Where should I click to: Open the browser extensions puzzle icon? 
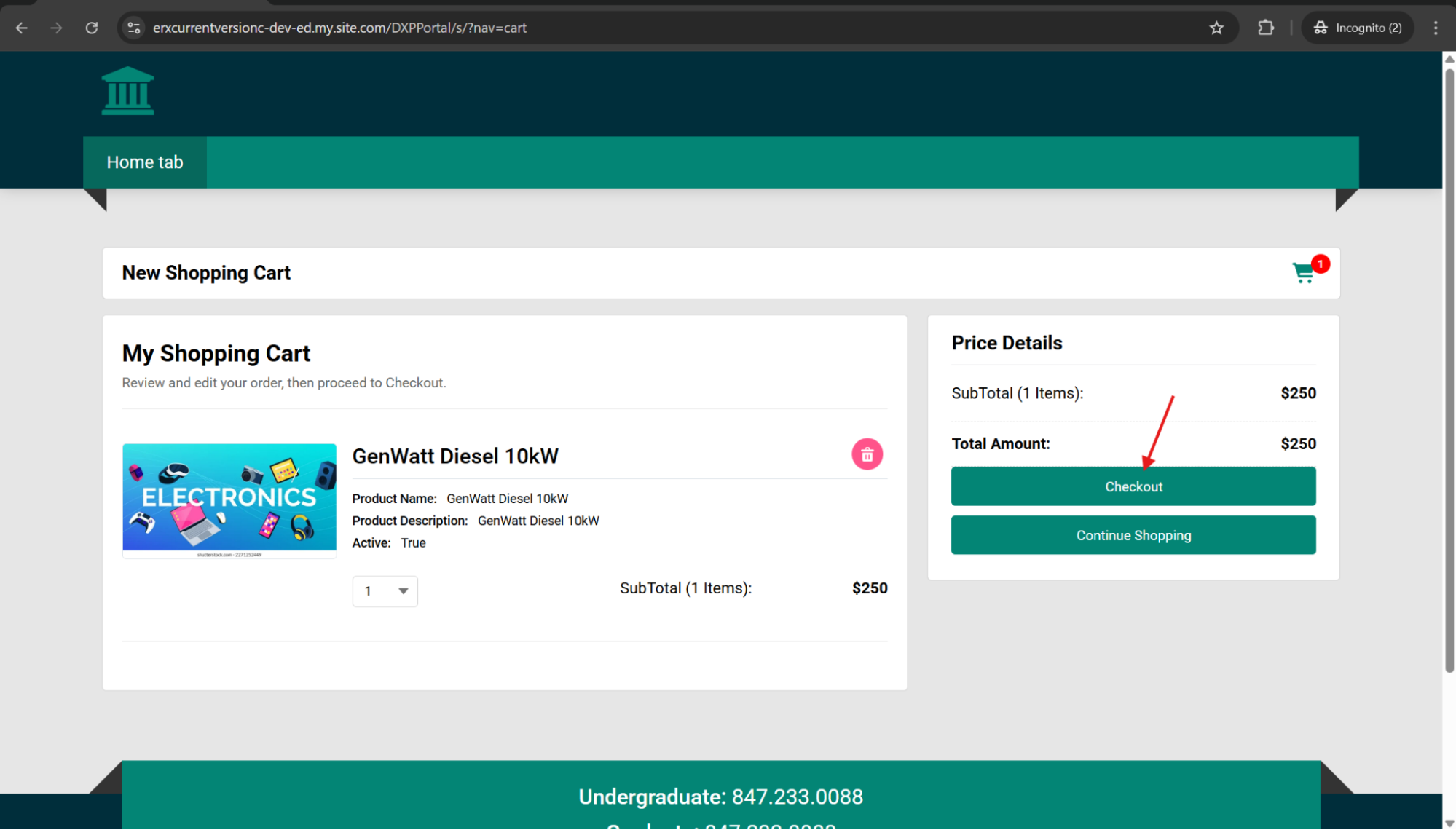(1266, 28)
